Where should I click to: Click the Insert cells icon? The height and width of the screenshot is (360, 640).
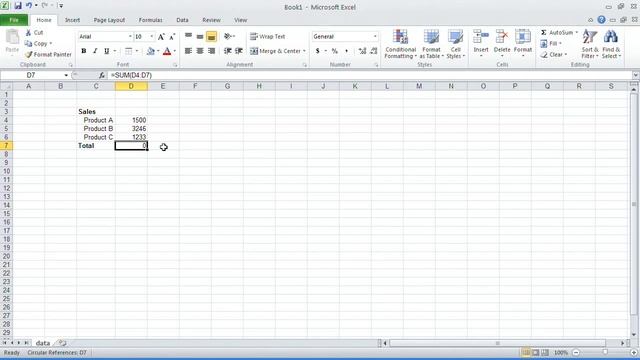tap(481, 37)
